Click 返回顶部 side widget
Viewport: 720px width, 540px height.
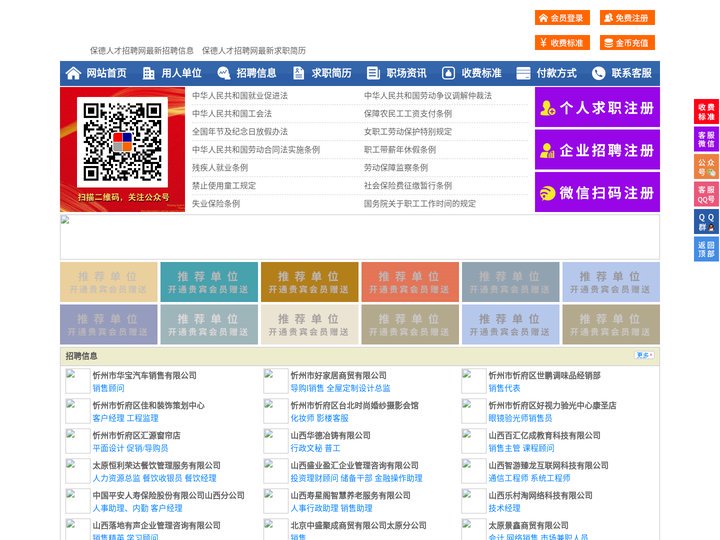click(706, 249)
